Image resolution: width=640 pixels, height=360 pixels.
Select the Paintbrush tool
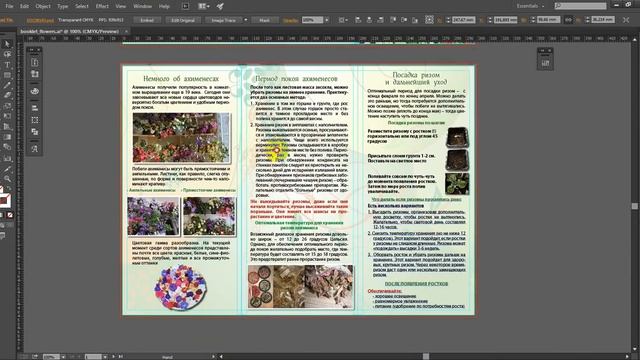tap(7, 85)
